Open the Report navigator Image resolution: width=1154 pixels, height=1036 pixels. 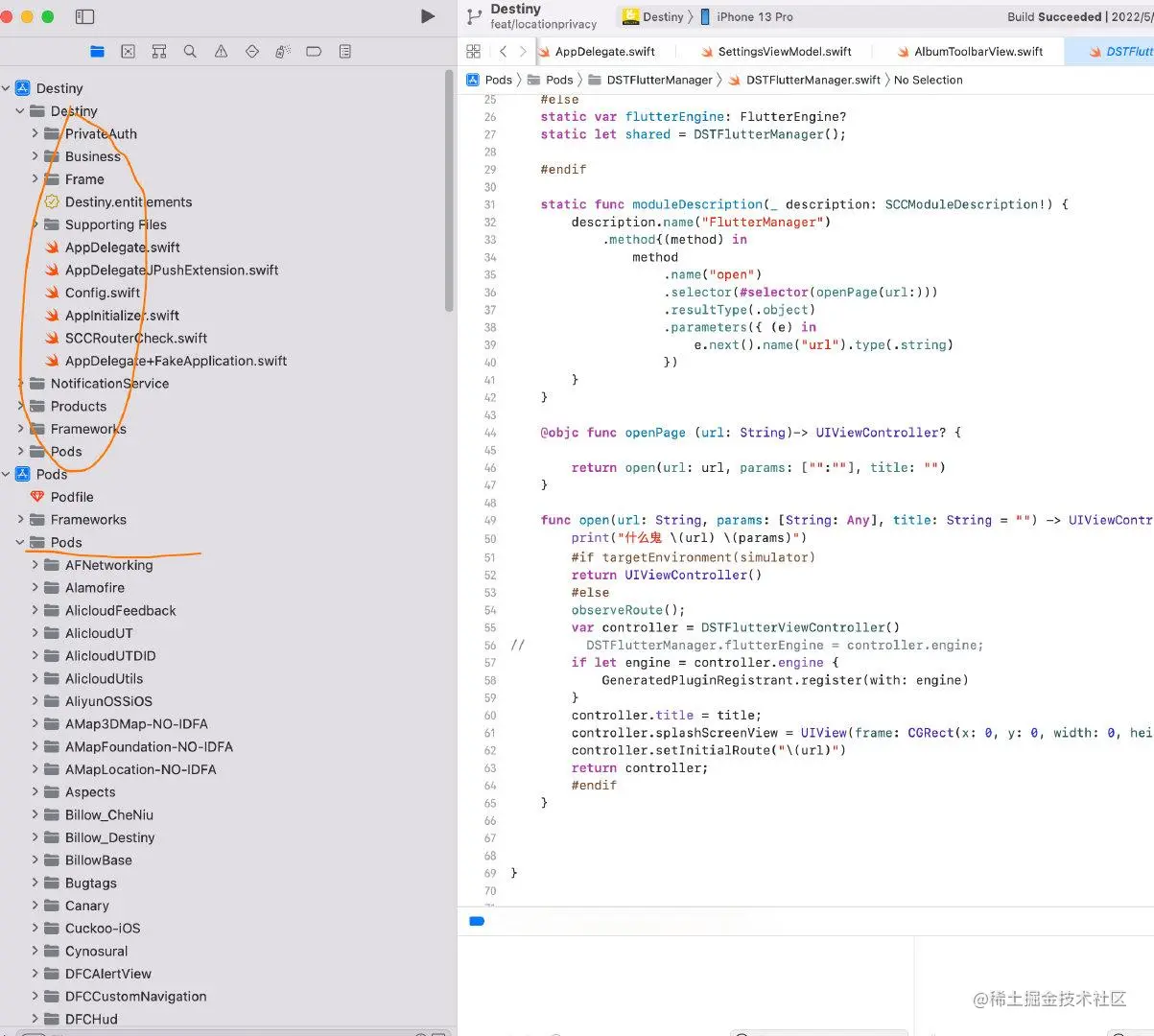click(345, 52)
